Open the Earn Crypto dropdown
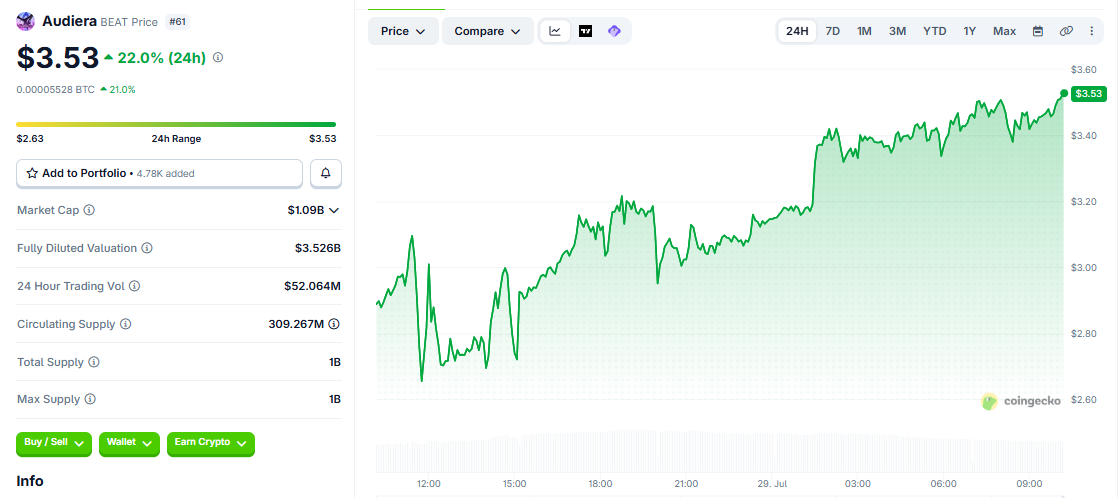The height and width of the screenshot is (498, 1119). 211,443
